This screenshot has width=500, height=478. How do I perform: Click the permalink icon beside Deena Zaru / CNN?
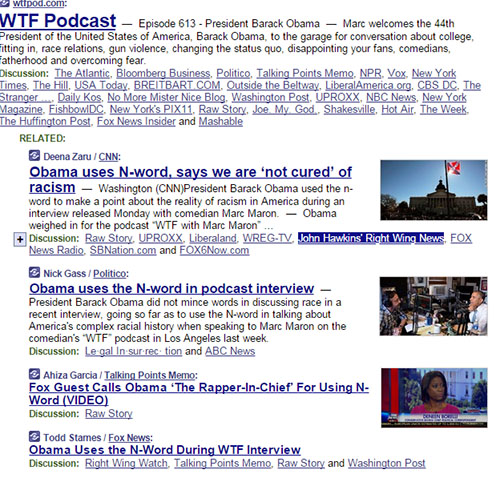(x=34, y=156)
